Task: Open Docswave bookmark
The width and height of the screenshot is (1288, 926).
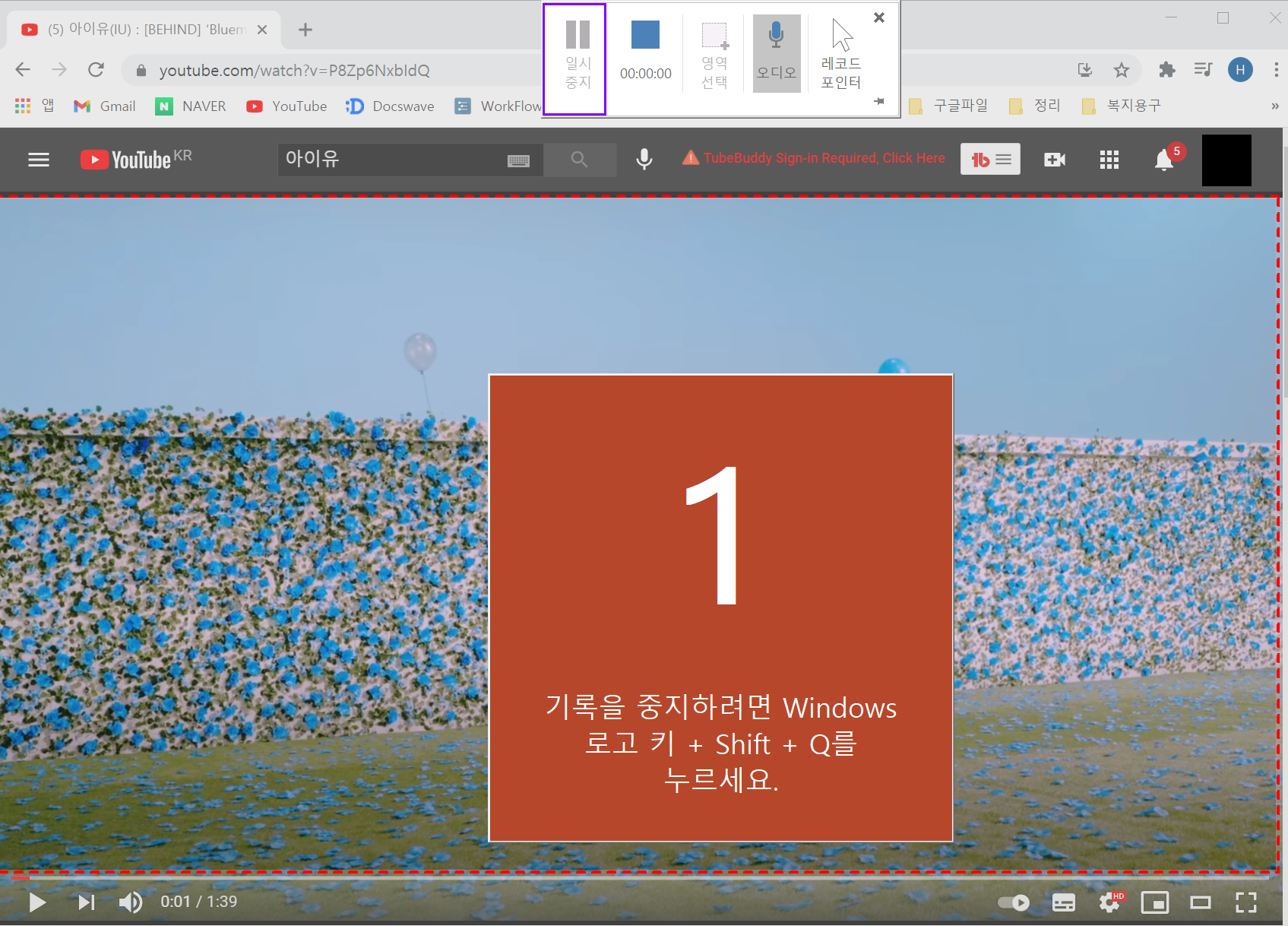Action: [x=390, y=106]
